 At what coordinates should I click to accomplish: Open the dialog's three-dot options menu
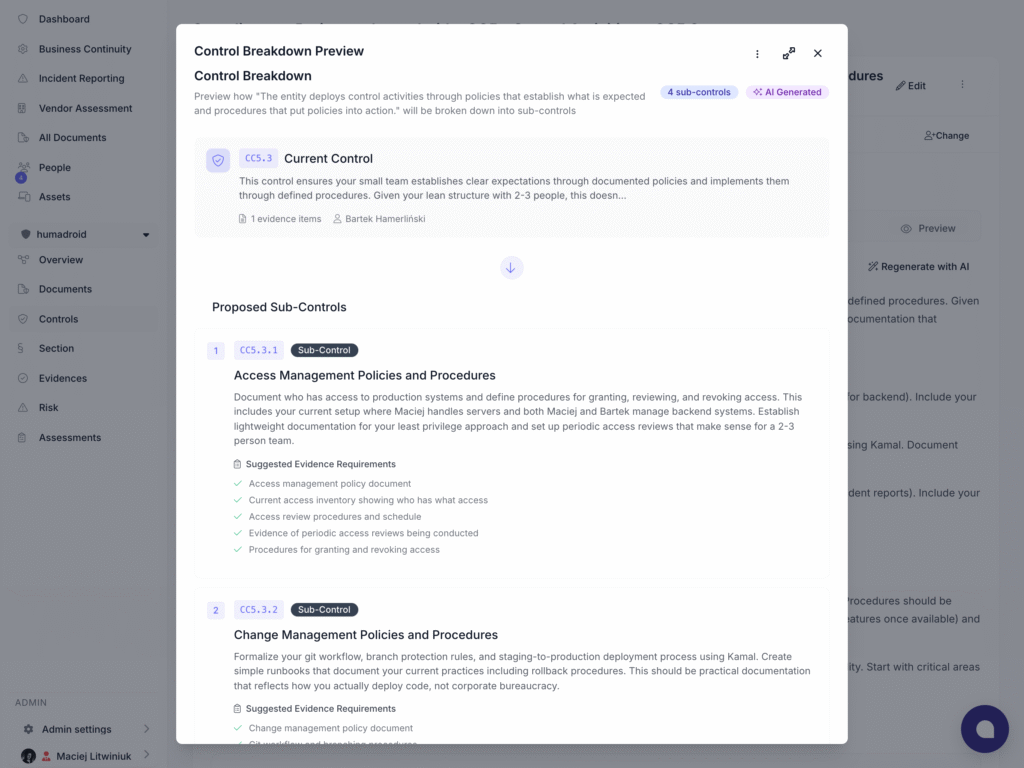757,54
